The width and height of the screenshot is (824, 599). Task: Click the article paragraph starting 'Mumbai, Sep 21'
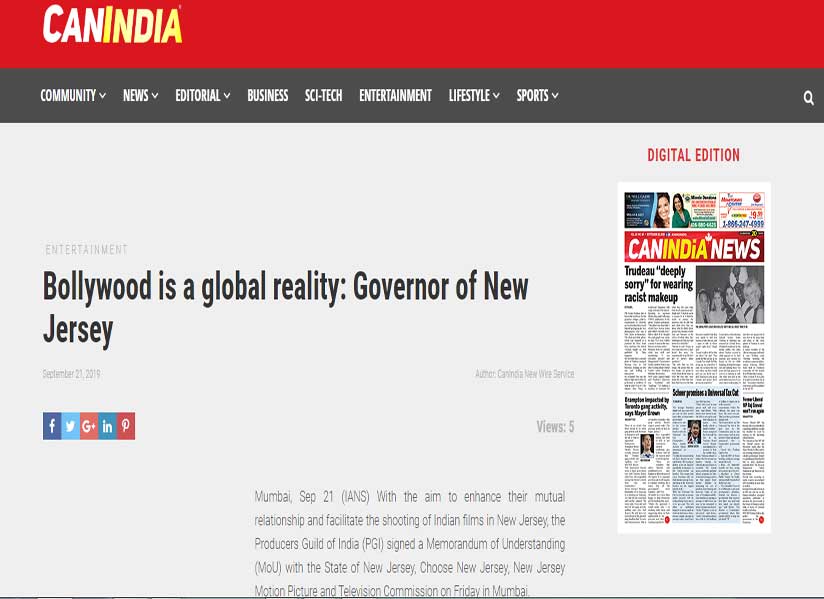[x=410, y=543]
